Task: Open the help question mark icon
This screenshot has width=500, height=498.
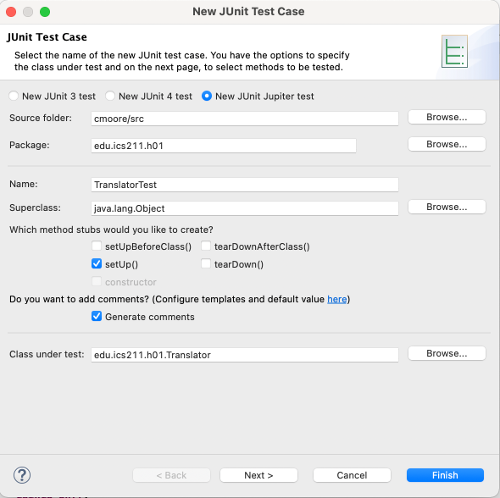Action: [22, 475]
